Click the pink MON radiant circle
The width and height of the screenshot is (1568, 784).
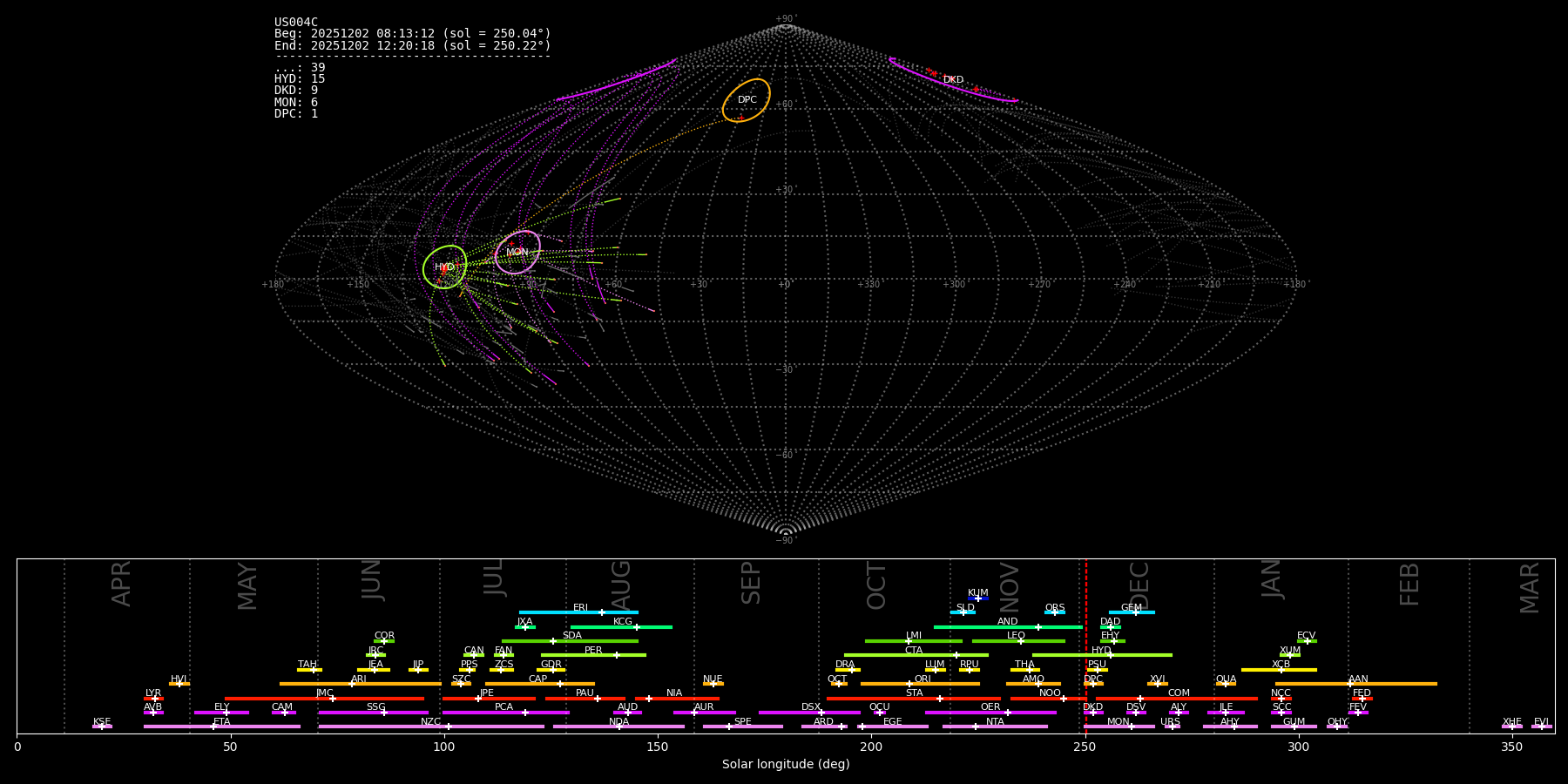[517, 252]
